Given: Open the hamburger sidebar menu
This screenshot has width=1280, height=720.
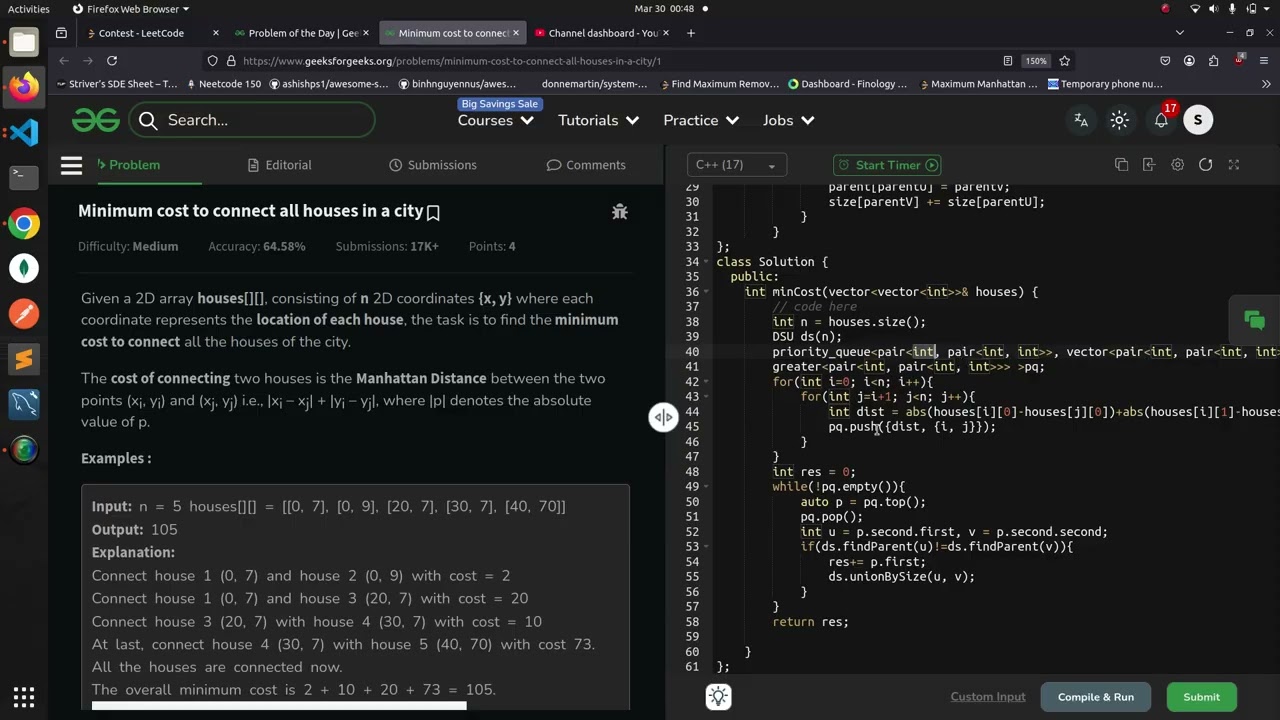Looking at the screenshot, I should pos(71,165).
